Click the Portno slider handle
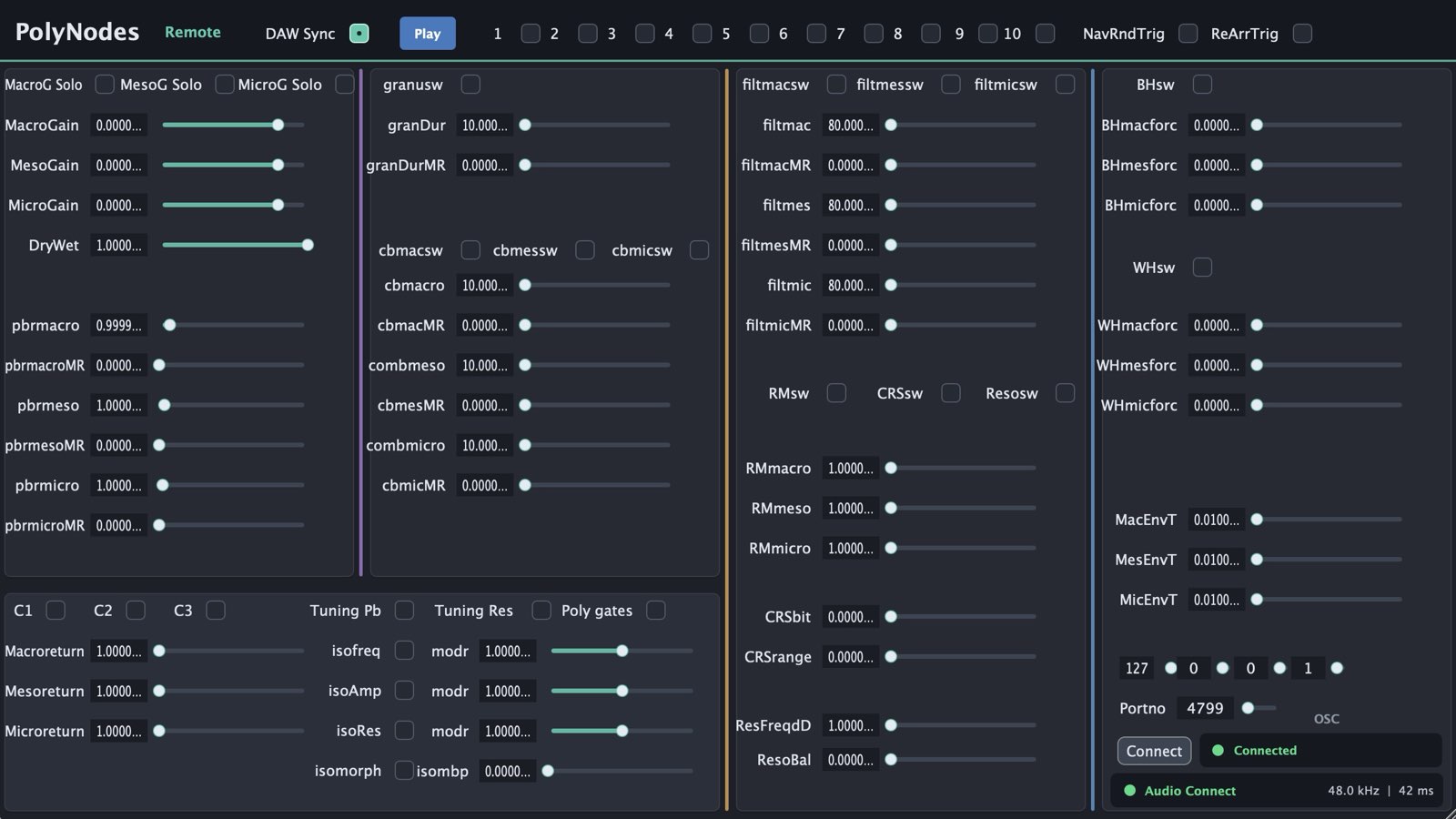The image size is (1456, 819). pos(1249,708)
